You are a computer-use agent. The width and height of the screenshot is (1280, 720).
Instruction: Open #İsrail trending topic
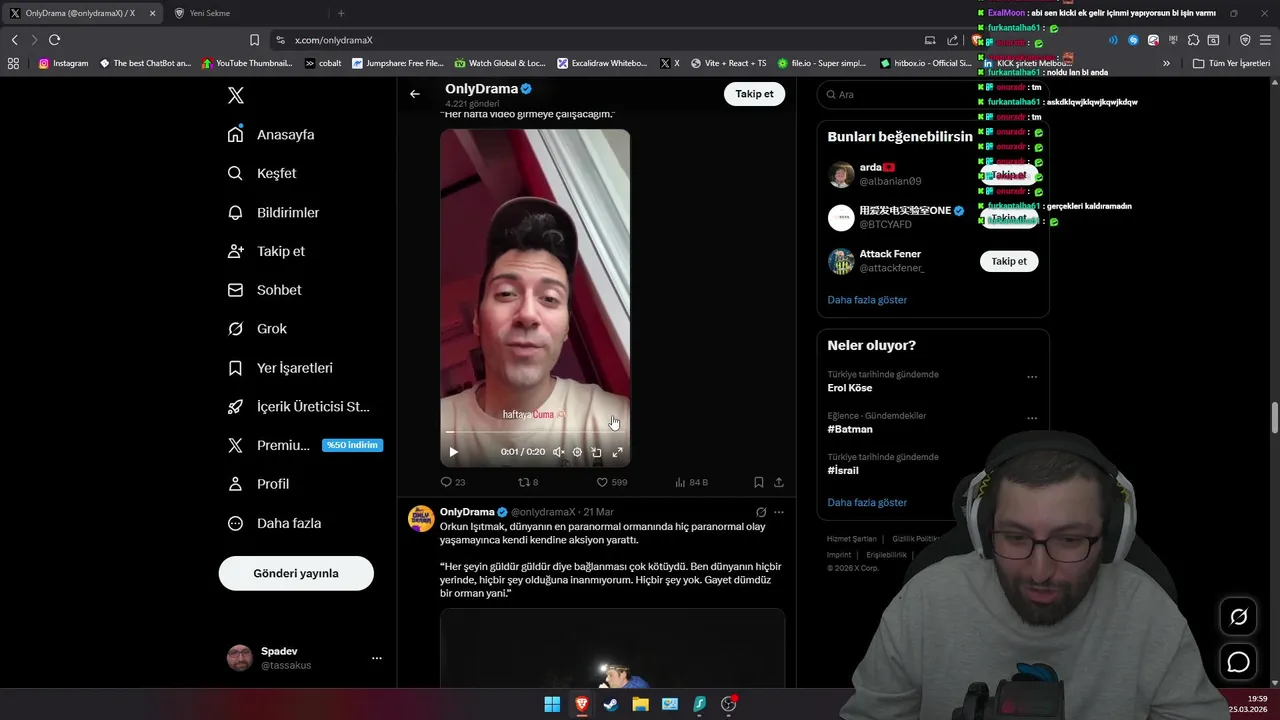click(843, 470)
